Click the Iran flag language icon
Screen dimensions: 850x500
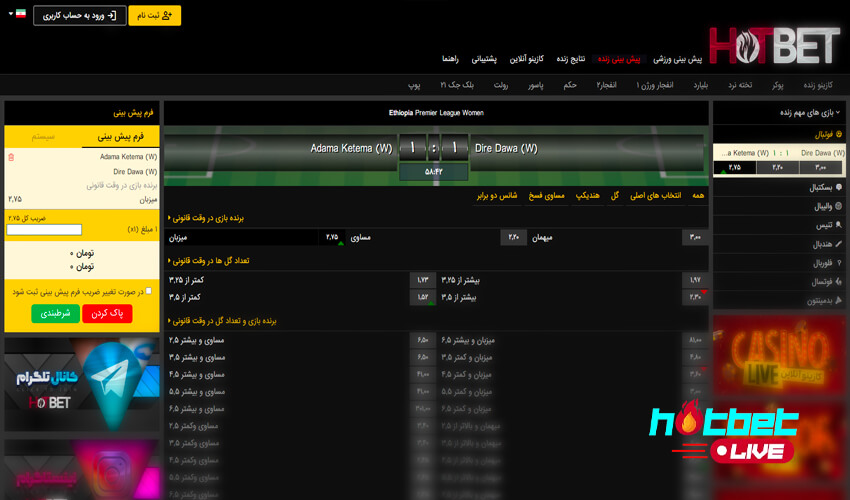[18, 15]
